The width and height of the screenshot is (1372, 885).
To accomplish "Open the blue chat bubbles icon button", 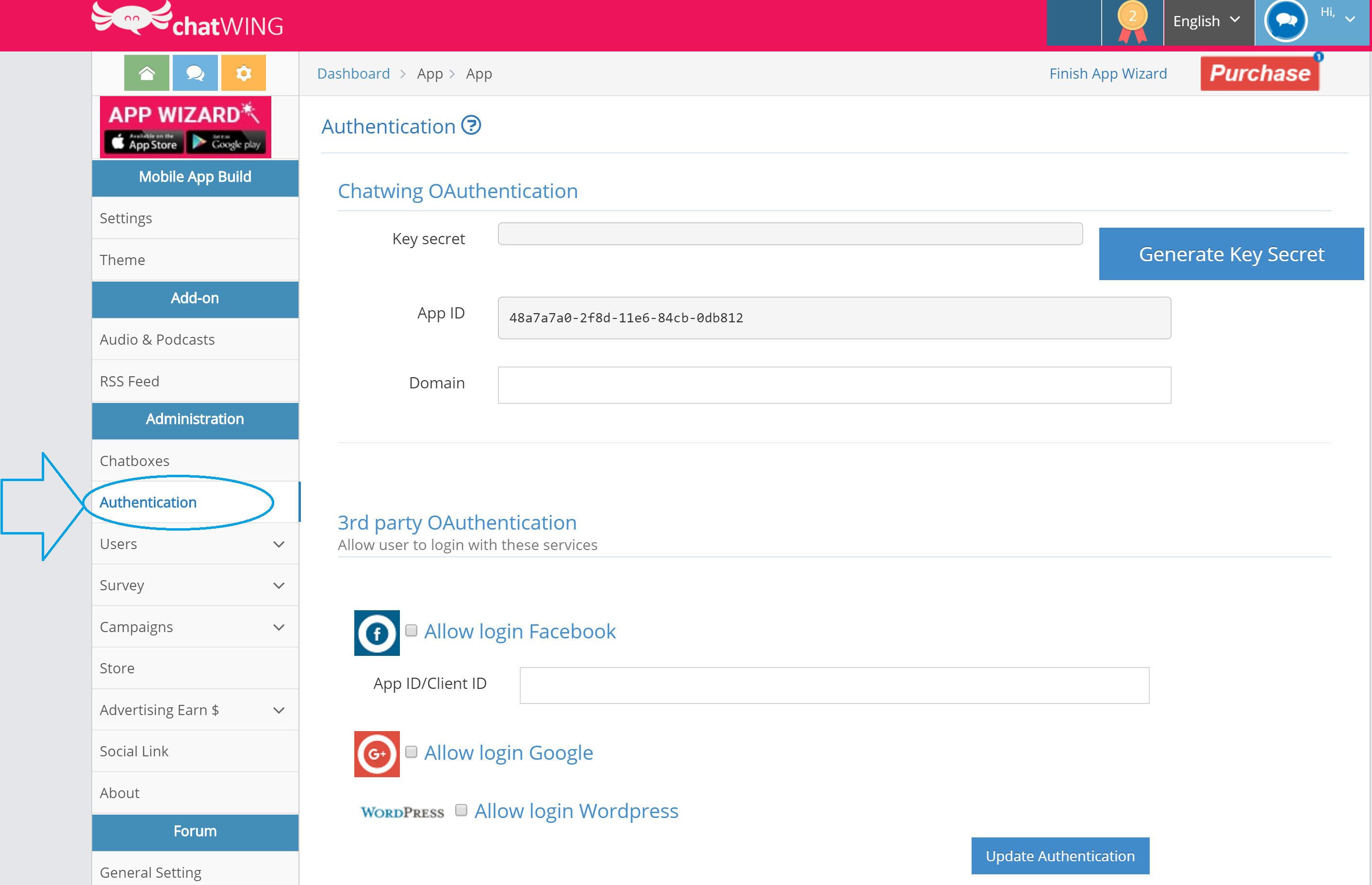I will (x=195, y=73).
